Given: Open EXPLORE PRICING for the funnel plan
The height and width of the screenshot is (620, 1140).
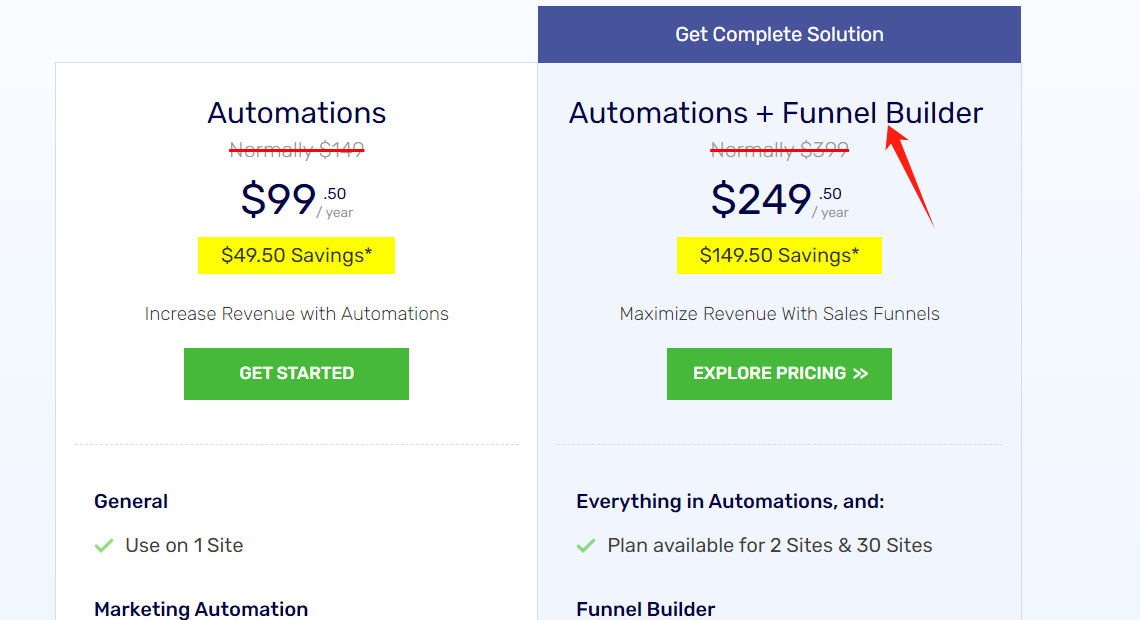Looking at the screenshot, I should click(x=779, y=374).
